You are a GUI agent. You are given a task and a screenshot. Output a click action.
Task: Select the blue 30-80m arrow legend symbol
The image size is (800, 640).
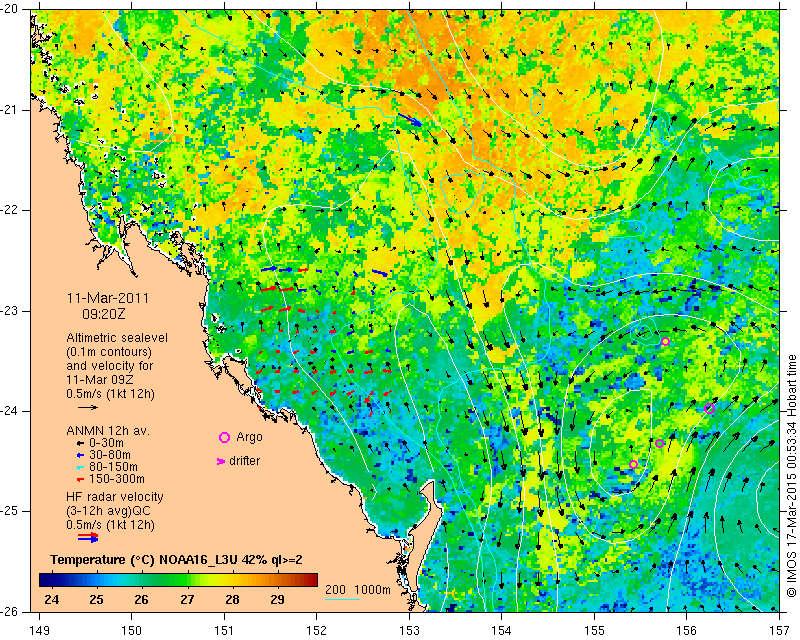tap(80, 455)
